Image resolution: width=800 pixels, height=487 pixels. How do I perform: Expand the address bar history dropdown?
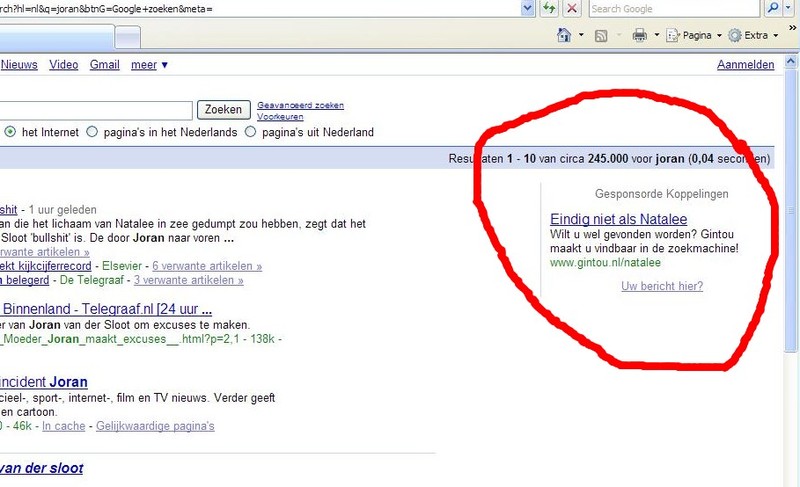(528, 8)
